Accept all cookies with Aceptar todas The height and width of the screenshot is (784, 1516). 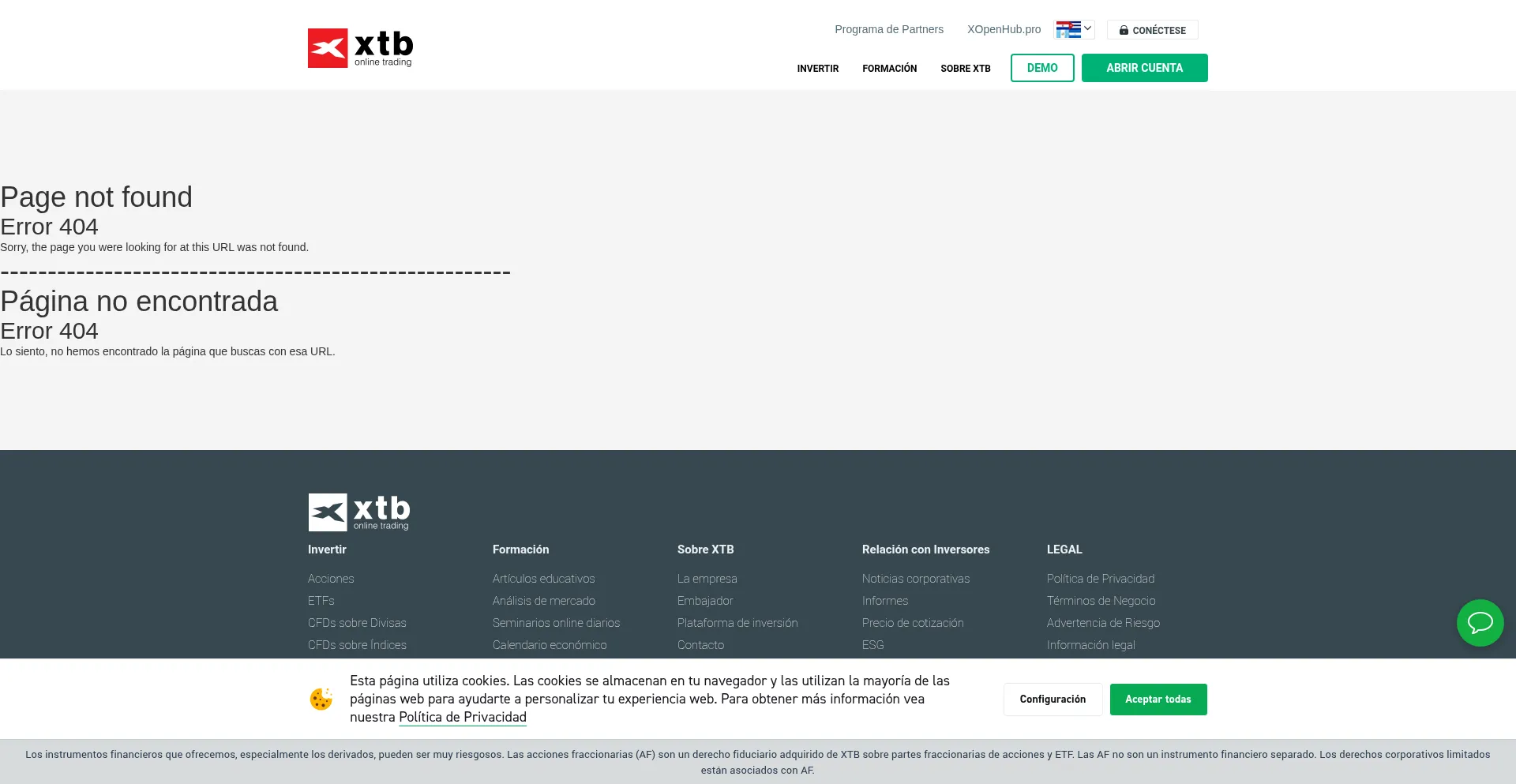tap(1158, 700)
